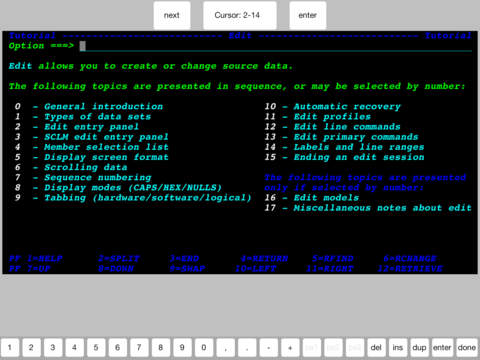480x360 pixels.
Task: Select topic 6 Scrolling data
Action: click(x=71, y=167)
